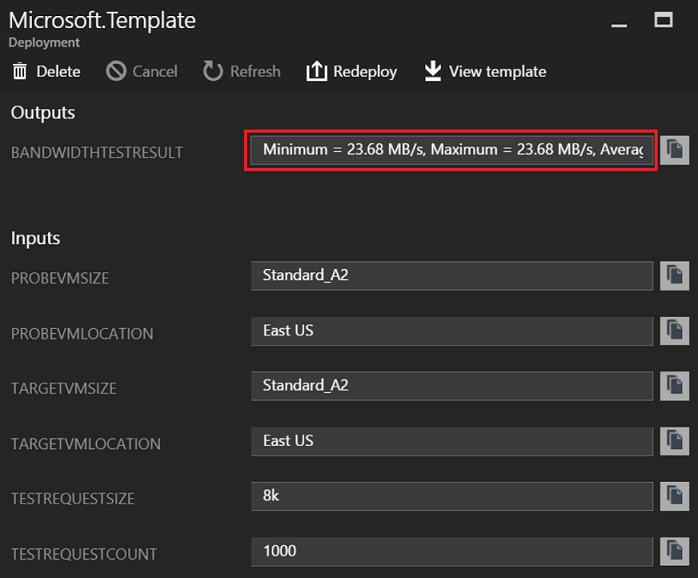
Task: Maximize the Microsoft.Template blade
Action: click(x=663, y=20)
